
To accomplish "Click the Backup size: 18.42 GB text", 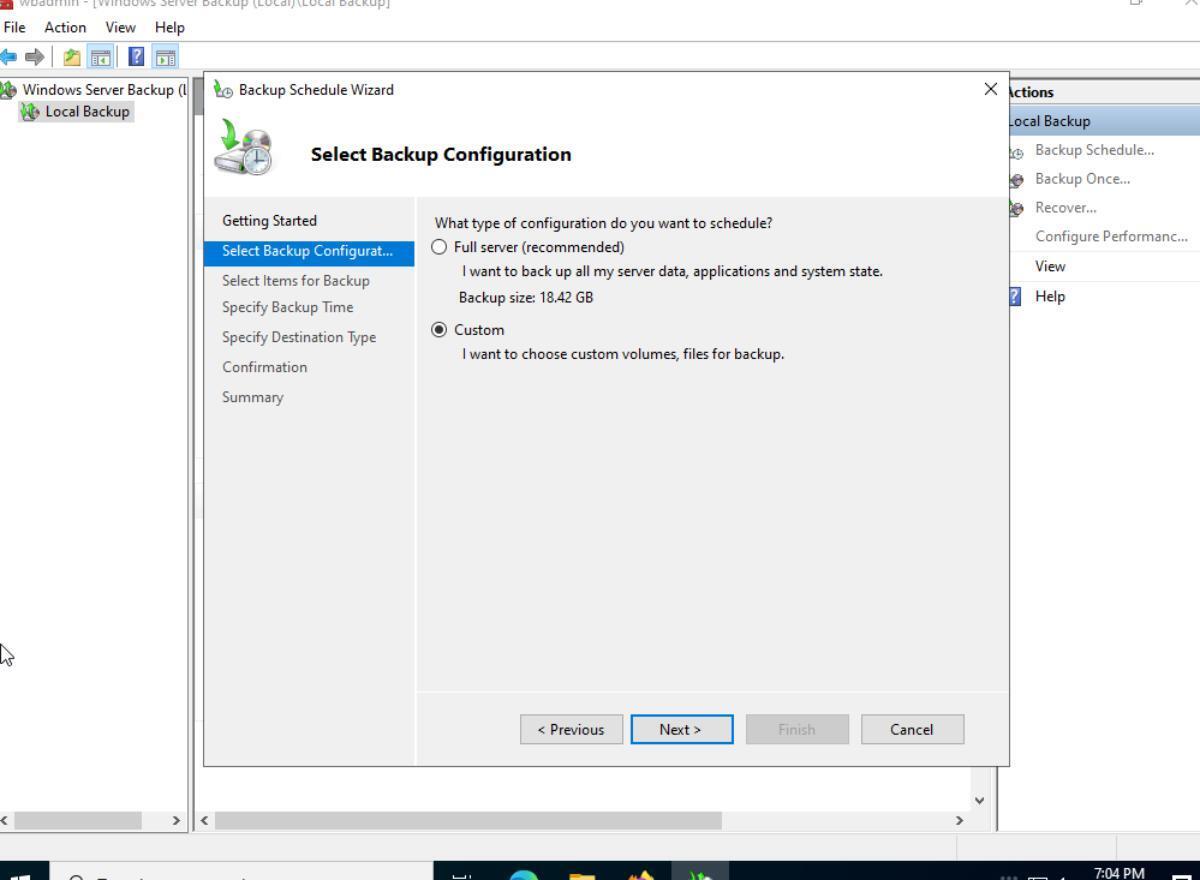I will pyautogui.click(x=526, y=298).
